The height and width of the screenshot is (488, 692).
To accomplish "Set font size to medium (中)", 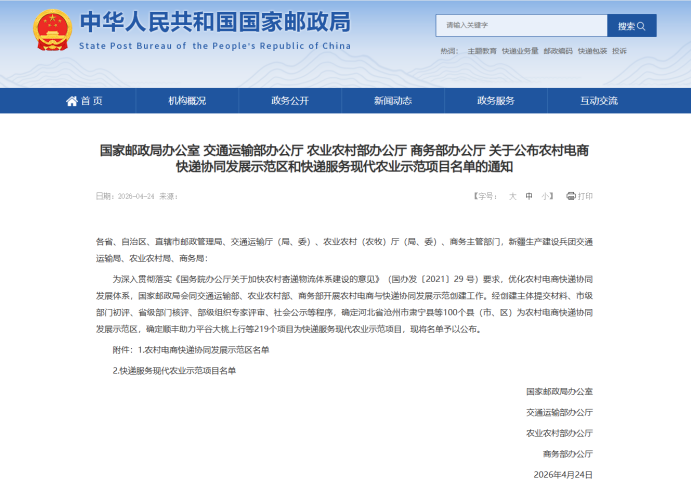I will (530, 196).
